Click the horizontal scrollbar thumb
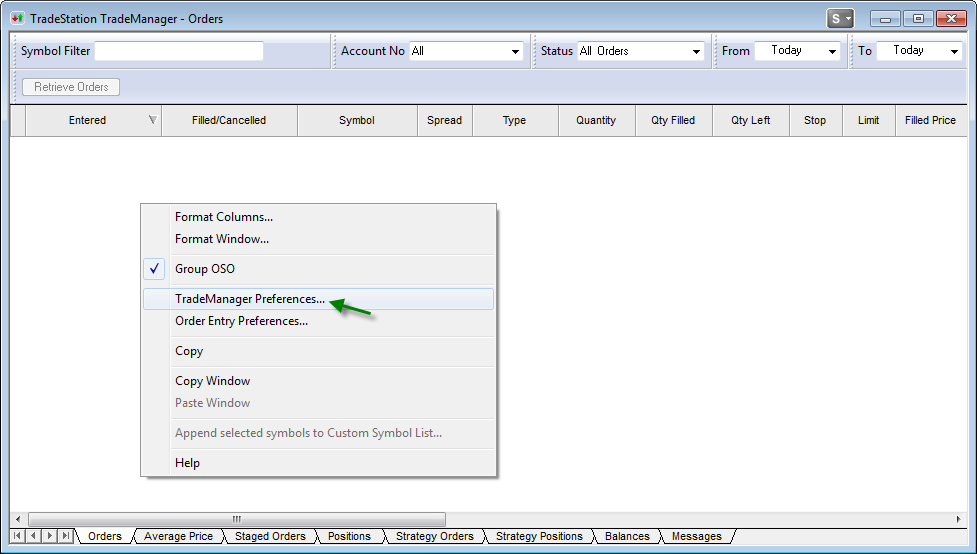 pyautogui.click(x=237, y=519)
